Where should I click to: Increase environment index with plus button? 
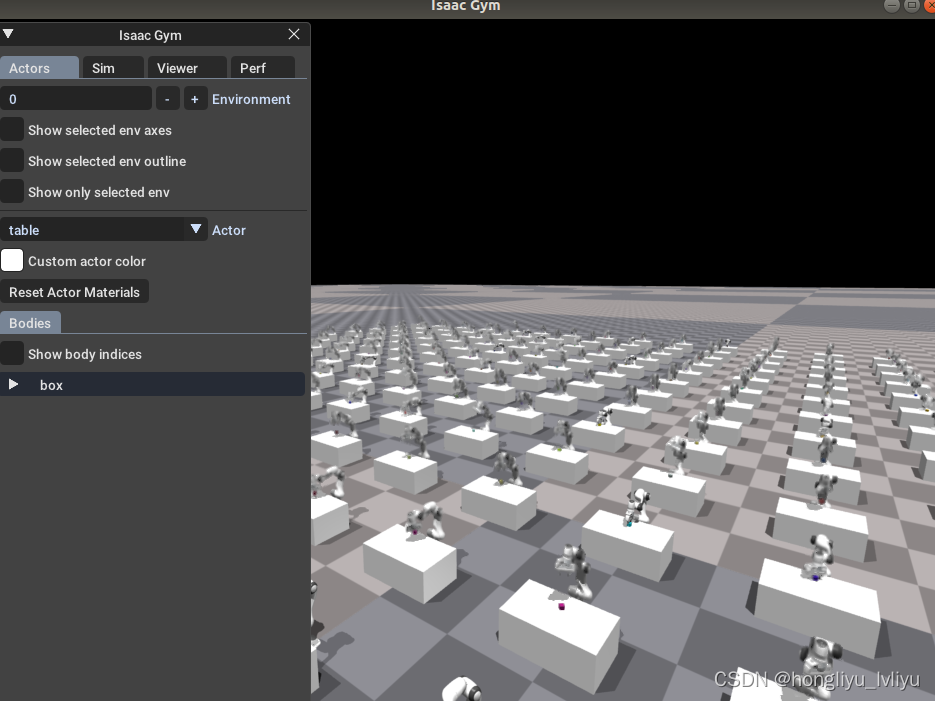(195, 99)
